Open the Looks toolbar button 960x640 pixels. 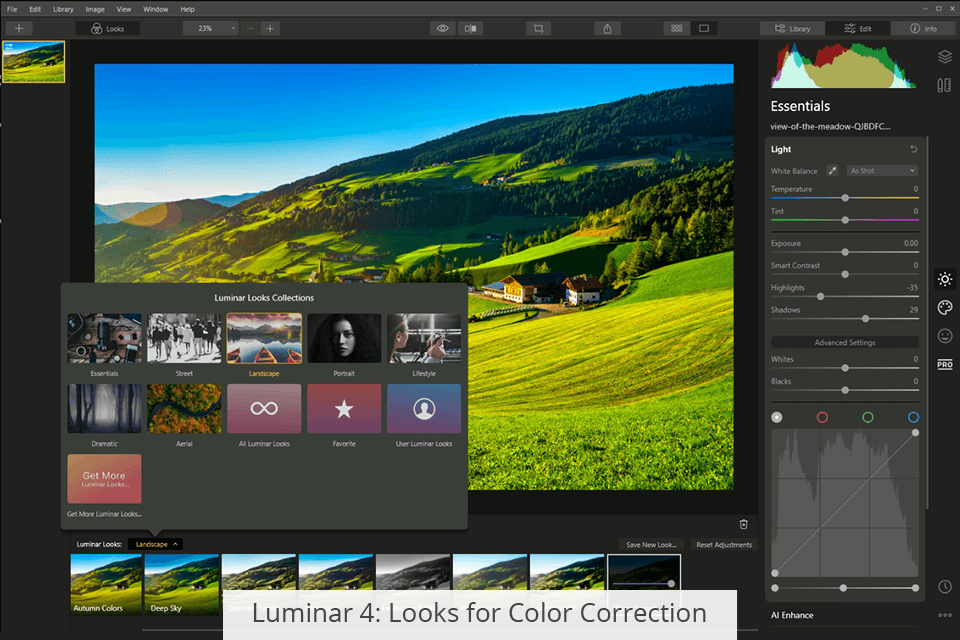coord(108,28)
